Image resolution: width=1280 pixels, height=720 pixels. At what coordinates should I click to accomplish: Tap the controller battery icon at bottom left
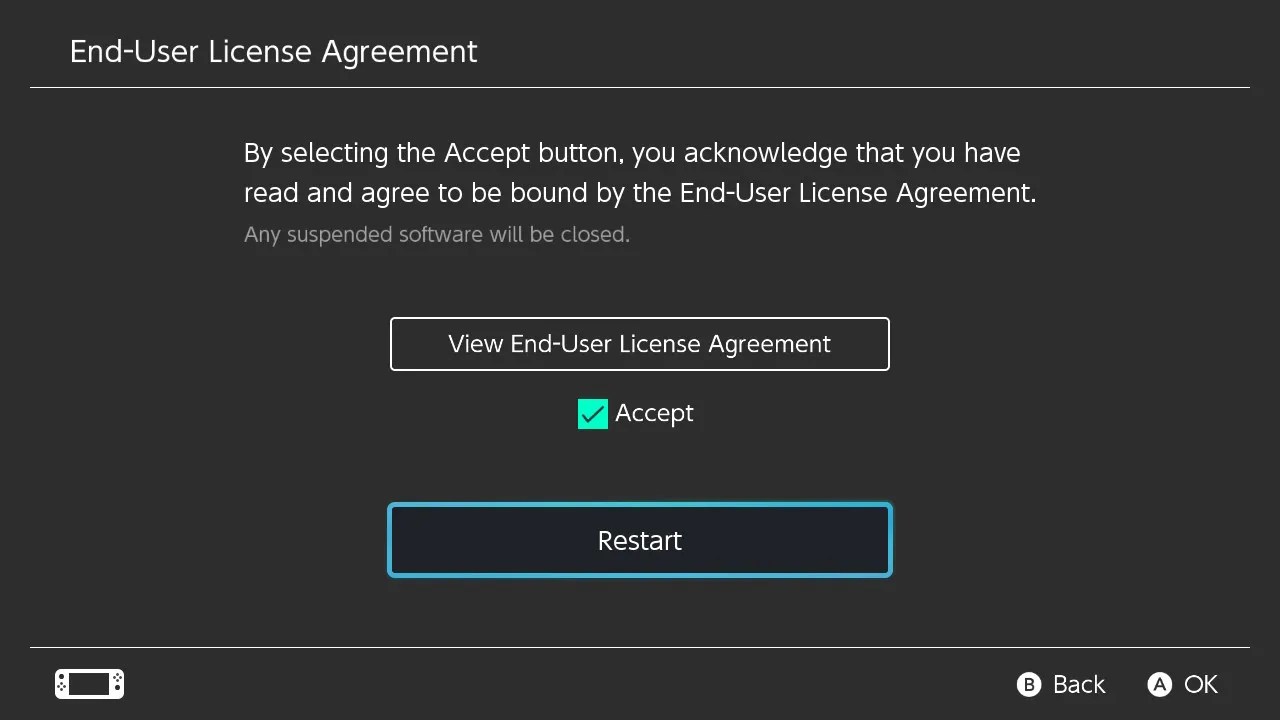pyautogui.click(x=88, y=684)
